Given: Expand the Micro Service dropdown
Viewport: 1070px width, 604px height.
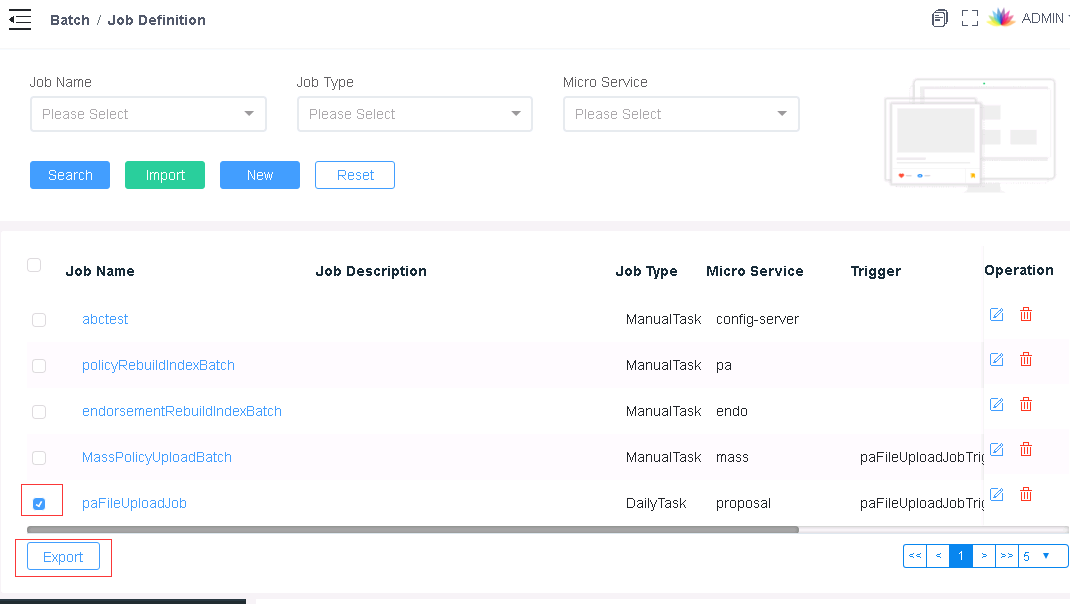Looking at the screenshot, I should [x=681, y=114].
